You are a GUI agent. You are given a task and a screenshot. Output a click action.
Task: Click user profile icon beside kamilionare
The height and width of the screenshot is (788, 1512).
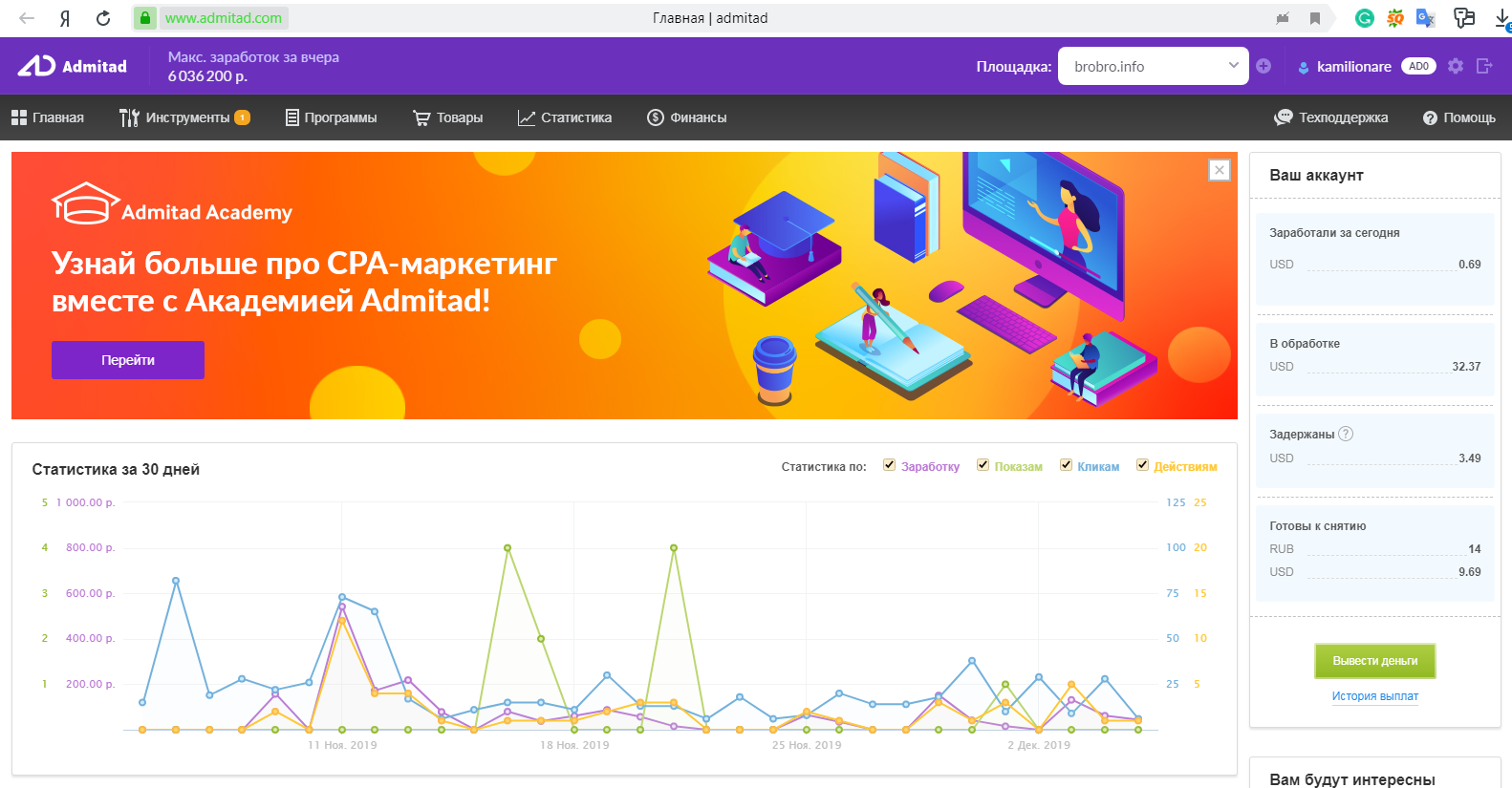[x=1304, y=67]
